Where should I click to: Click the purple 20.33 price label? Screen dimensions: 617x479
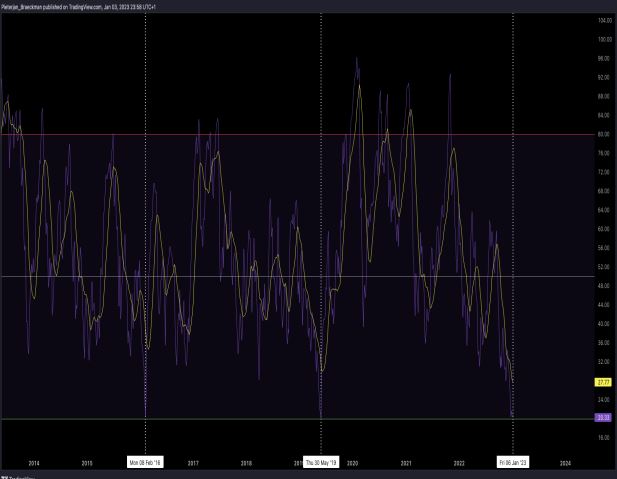(x=602, y=417)
